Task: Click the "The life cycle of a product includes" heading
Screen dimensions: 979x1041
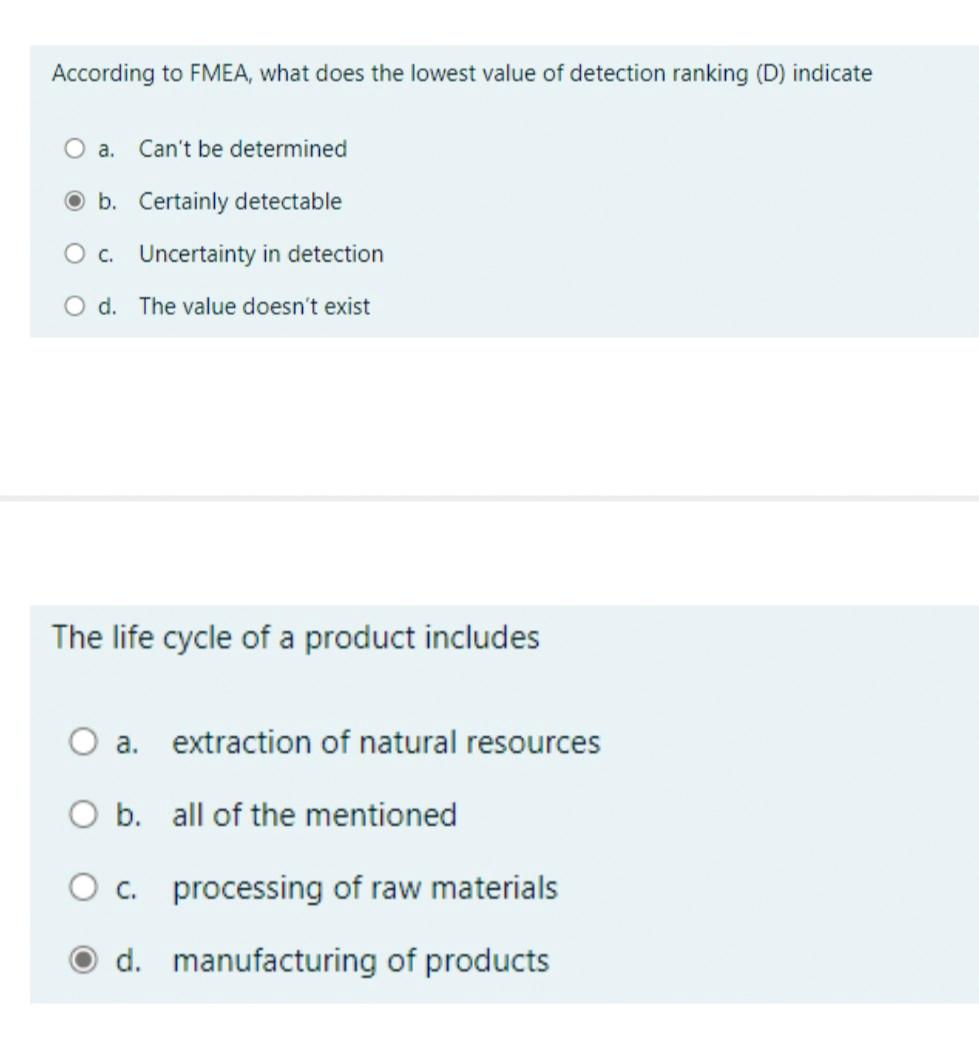Action: pyautogui.click(x=295, y=637)
